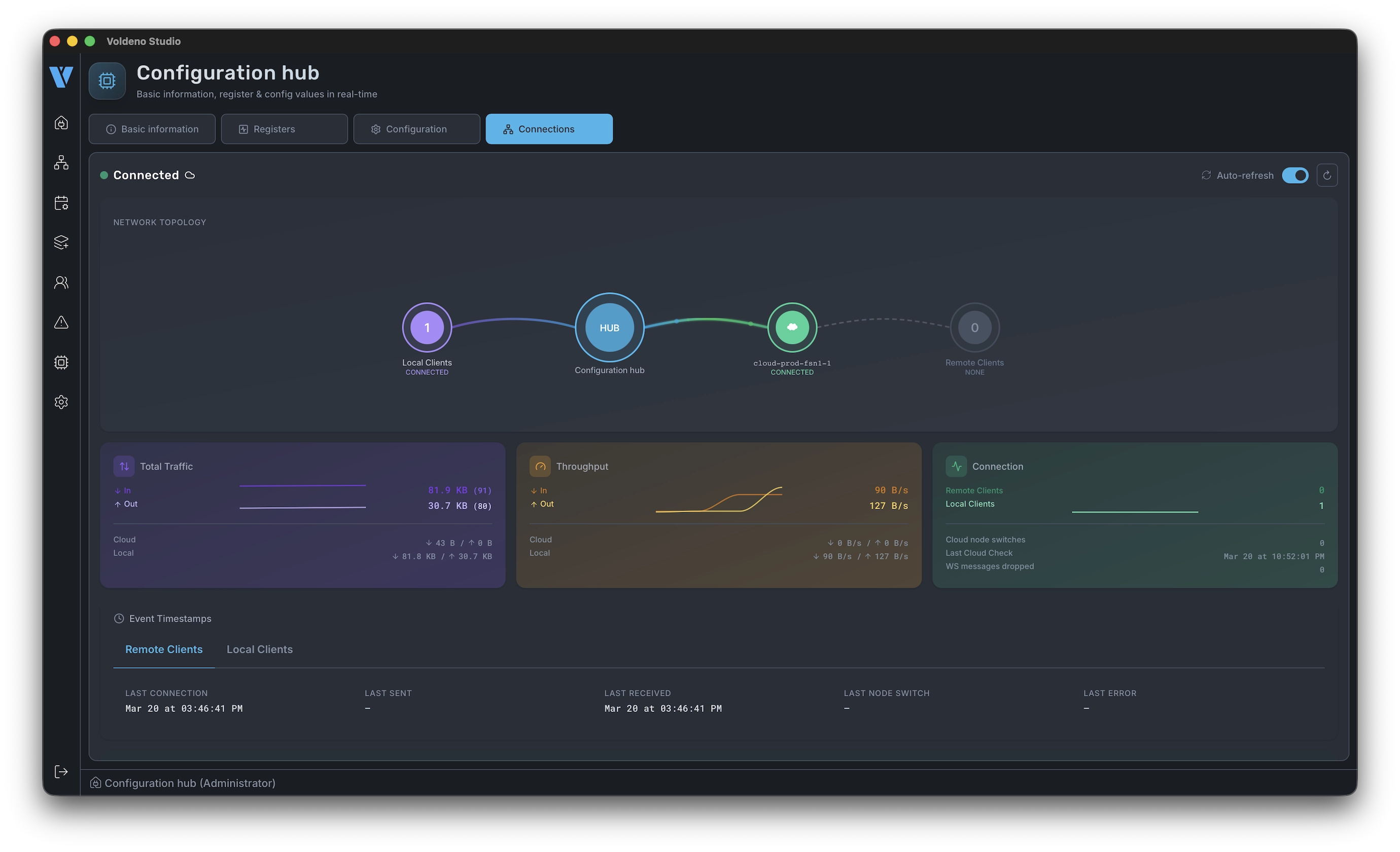Click the HUB node in topology
1400x852 pixels.
pyautogui.click(x=609, y=328)
